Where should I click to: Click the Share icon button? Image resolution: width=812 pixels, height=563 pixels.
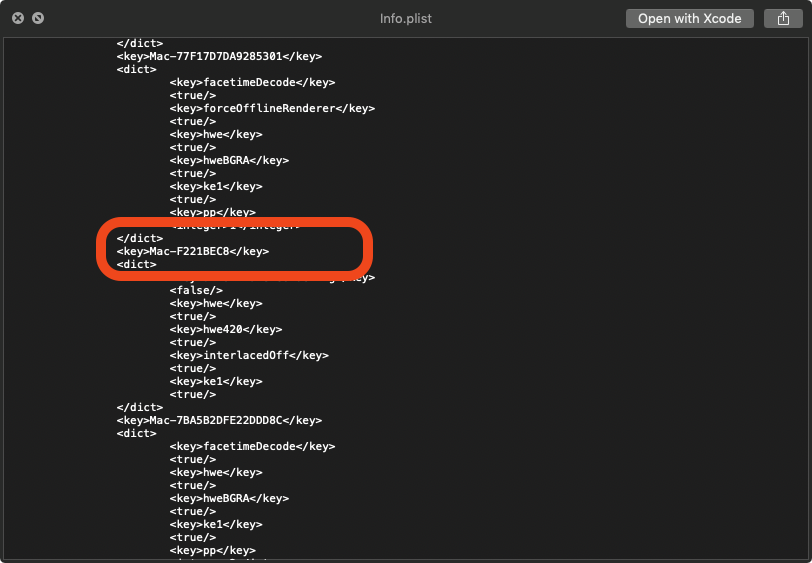tap(781, 18)
